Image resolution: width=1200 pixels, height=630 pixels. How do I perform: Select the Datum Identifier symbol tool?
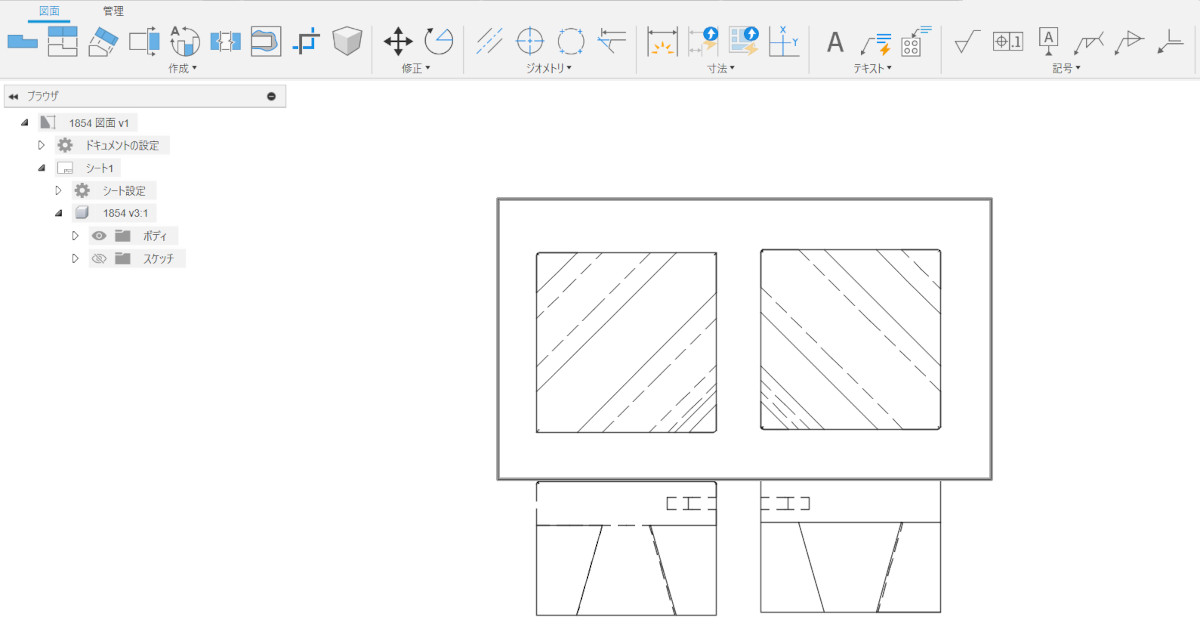click(x=1048, y=41)
